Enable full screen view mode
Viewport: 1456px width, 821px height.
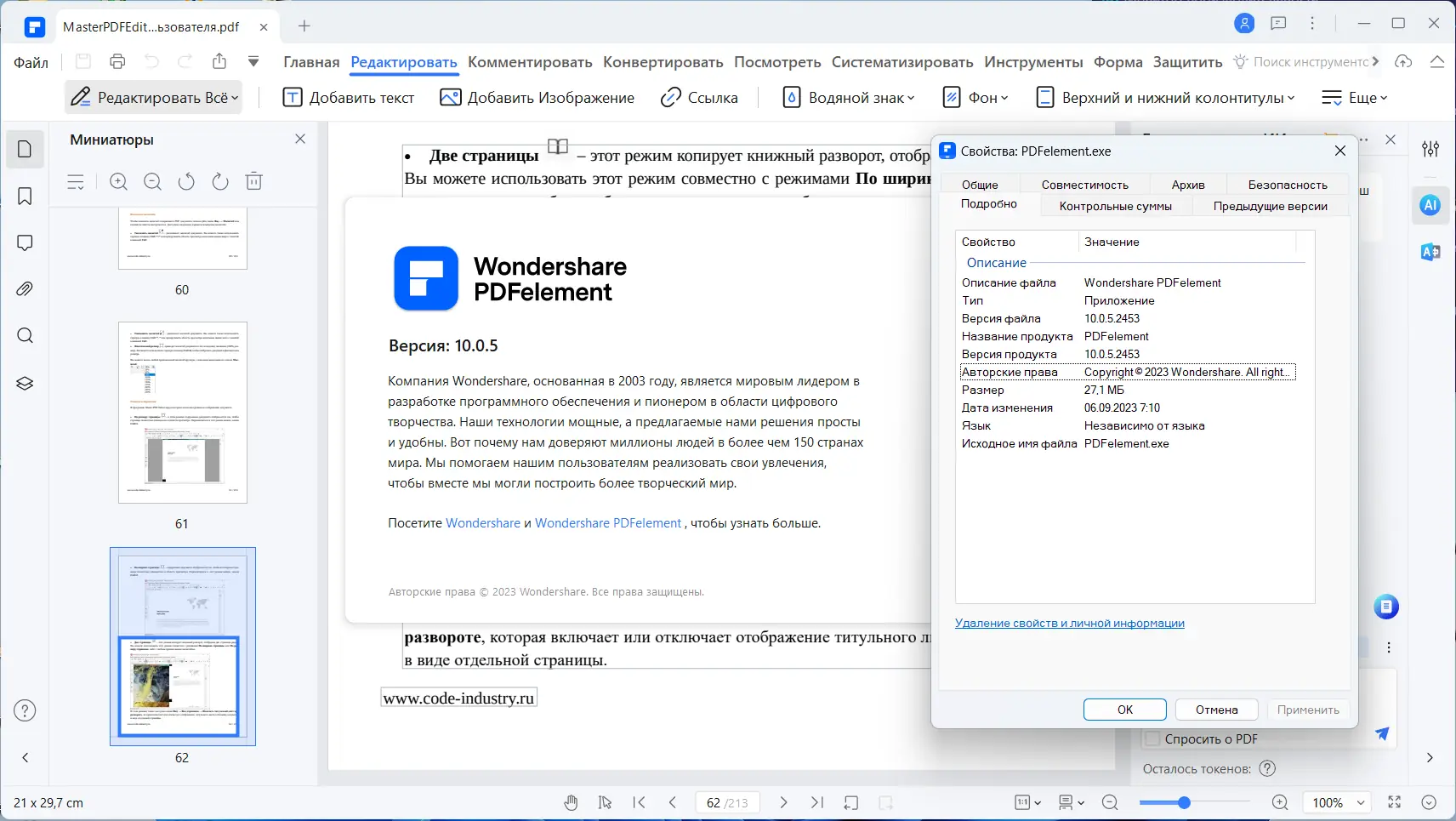[1394, 802]
